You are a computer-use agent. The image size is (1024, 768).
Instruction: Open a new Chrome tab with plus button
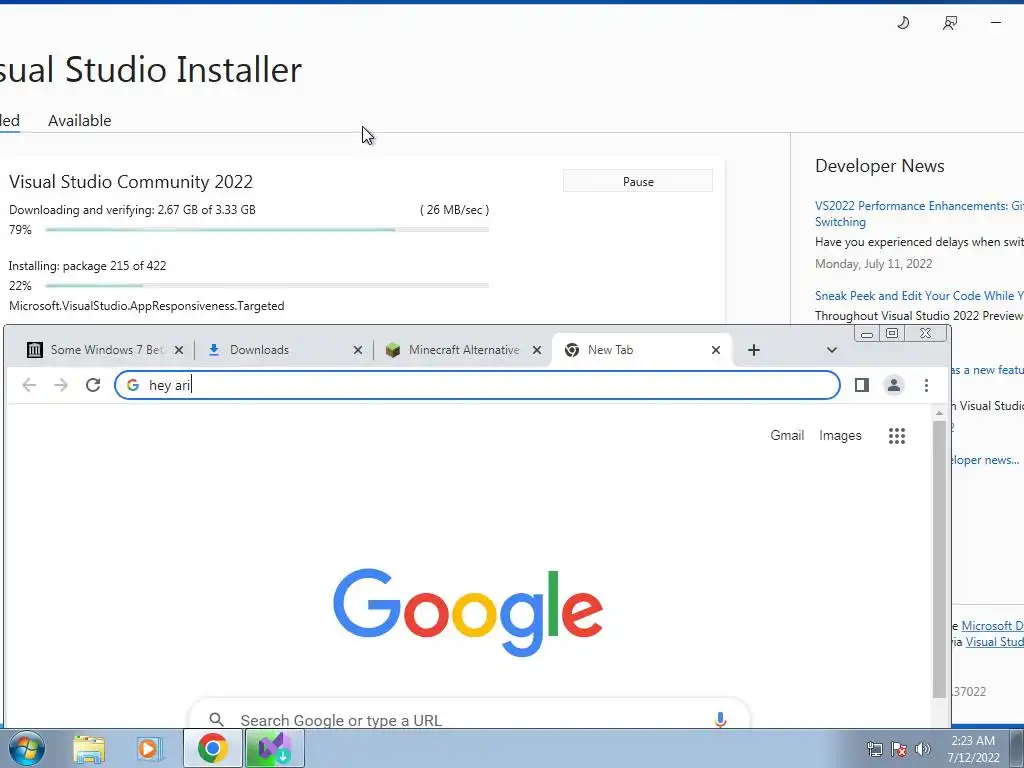[754, 350]
